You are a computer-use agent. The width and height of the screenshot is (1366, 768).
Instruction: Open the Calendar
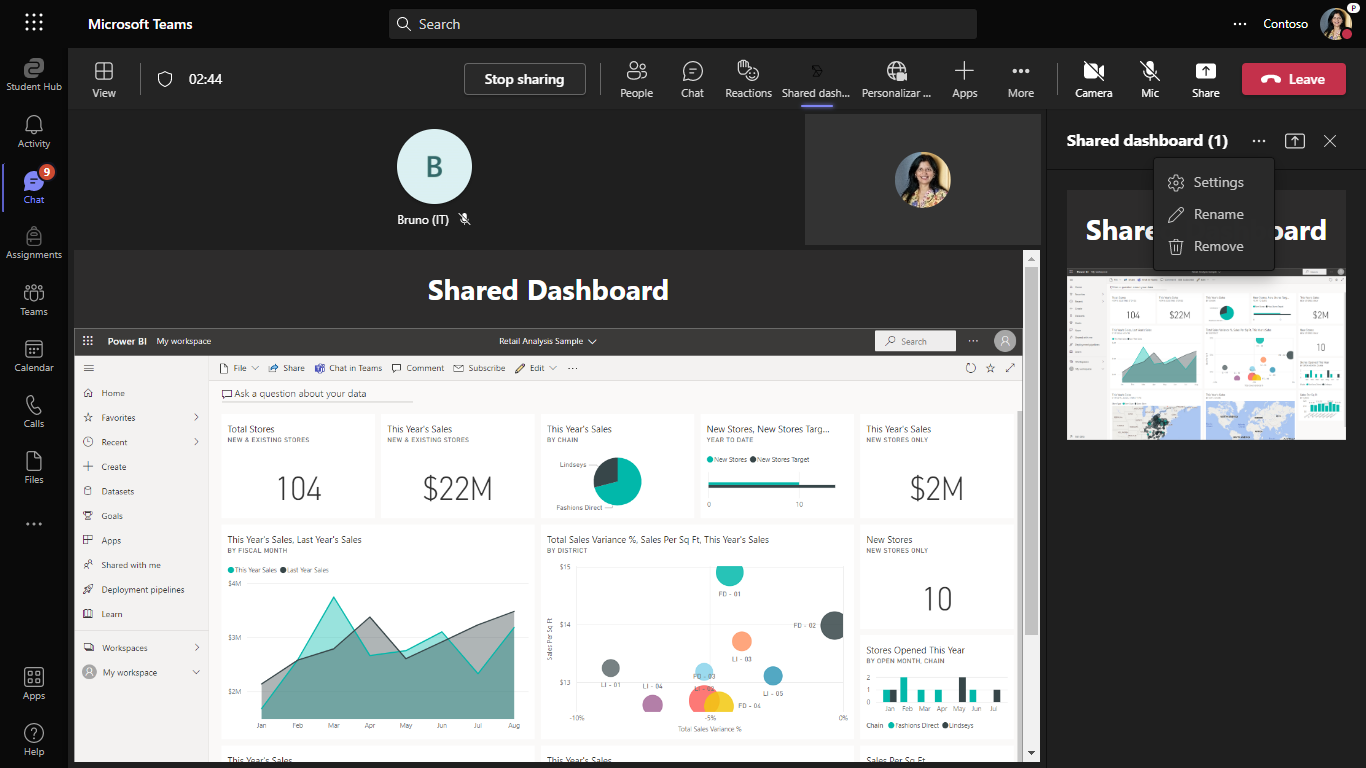pyautogui.click(x=34, y=355)
